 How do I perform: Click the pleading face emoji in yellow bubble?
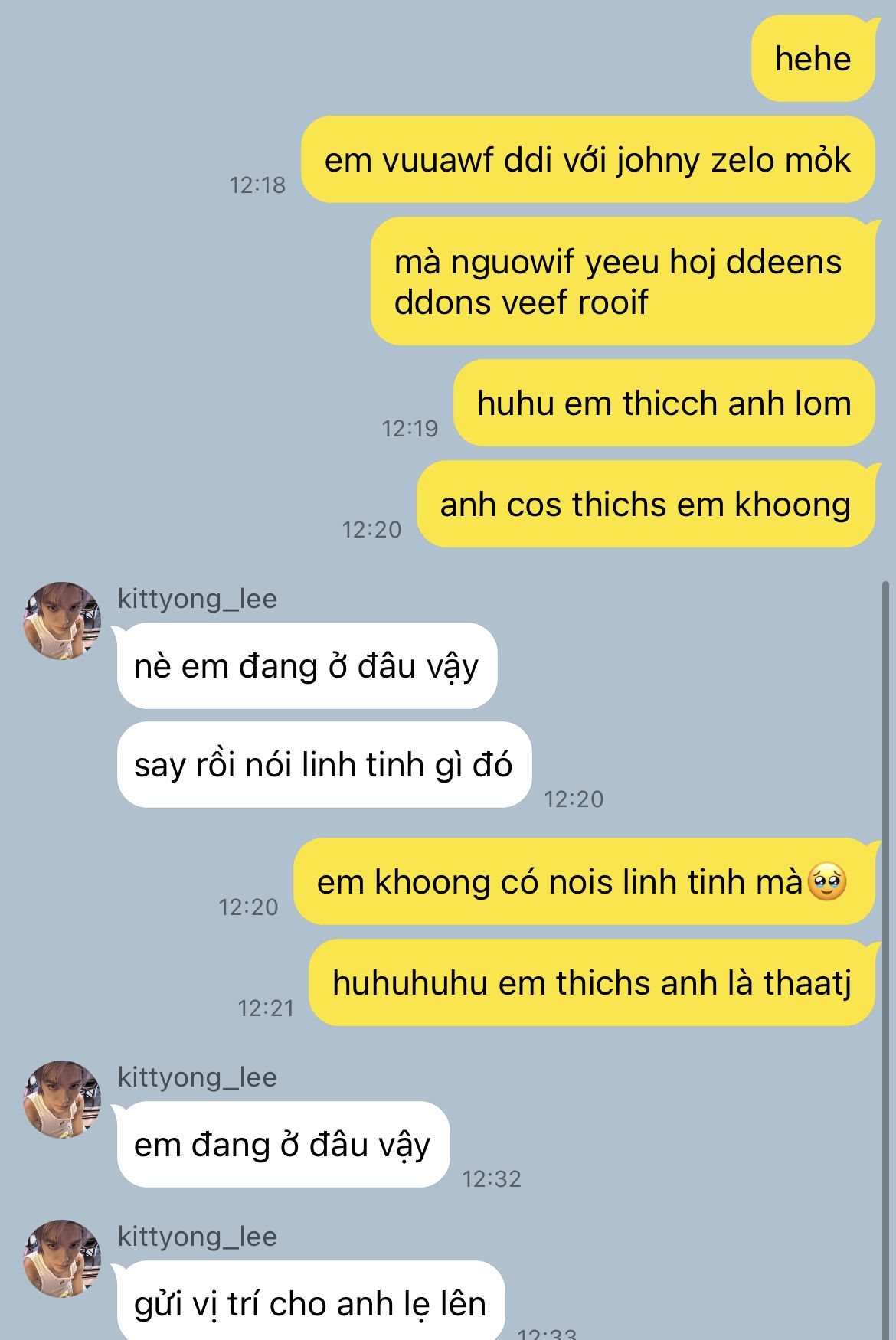(827, 882)
